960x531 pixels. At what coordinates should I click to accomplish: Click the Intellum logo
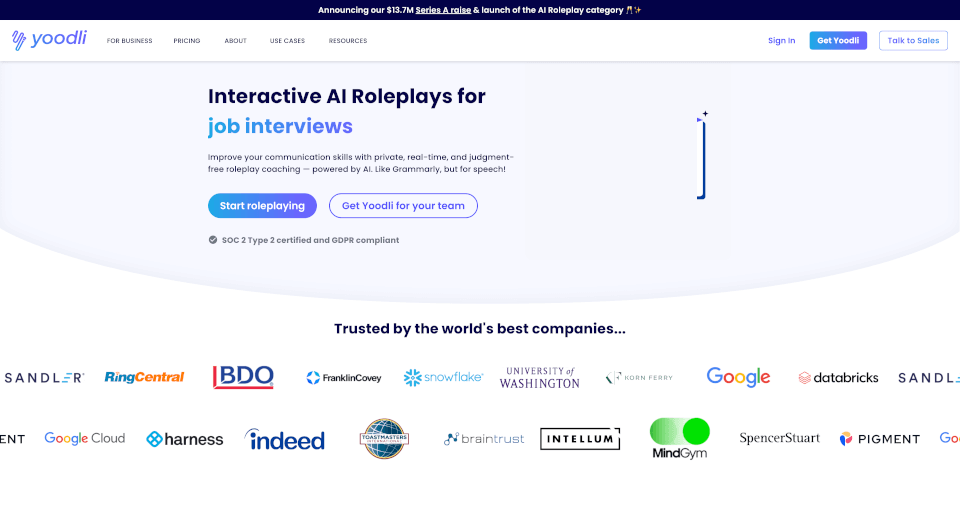(x=580, y=439)
